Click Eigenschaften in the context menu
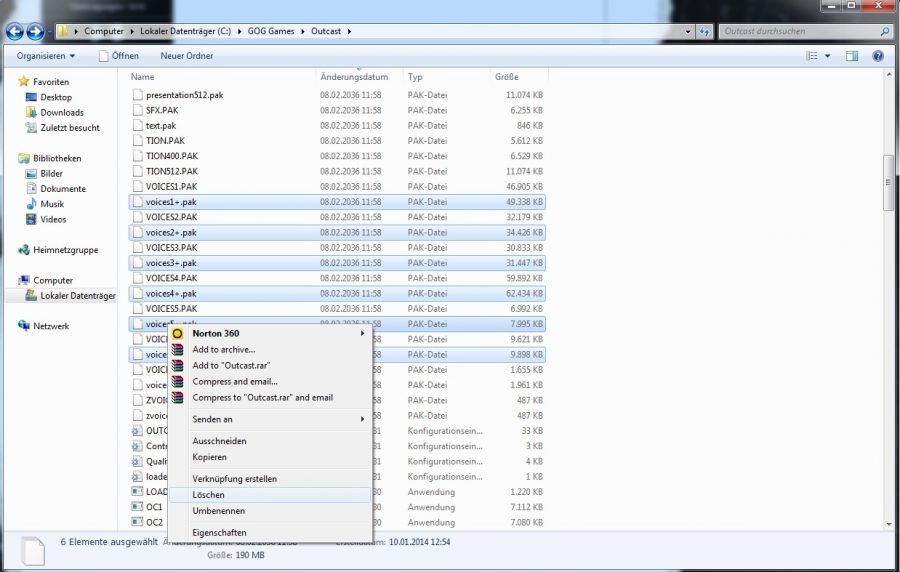Image resolution: width=900 pixels, height=572 pixels. (x=219, y=533)
